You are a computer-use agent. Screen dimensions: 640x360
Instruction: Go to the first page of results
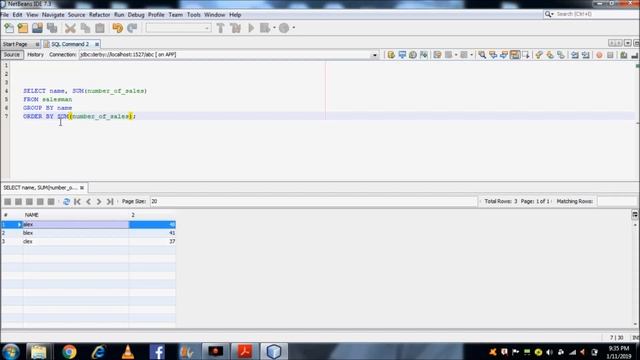pyautogui.click(x=78, y=202)
